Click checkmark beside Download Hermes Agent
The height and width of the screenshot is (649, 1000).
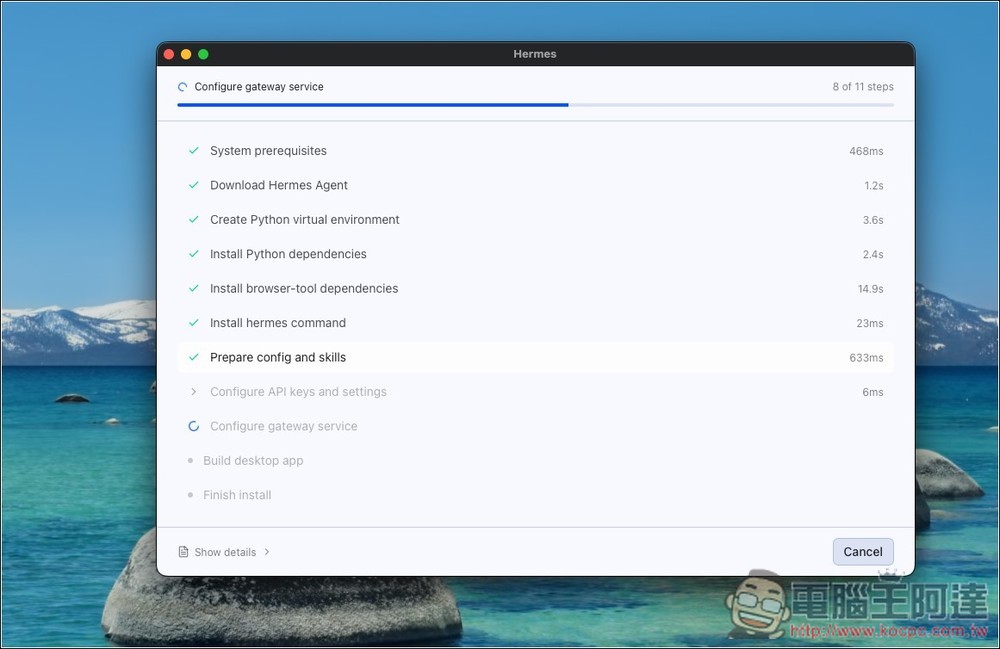(x=194, y=185)
